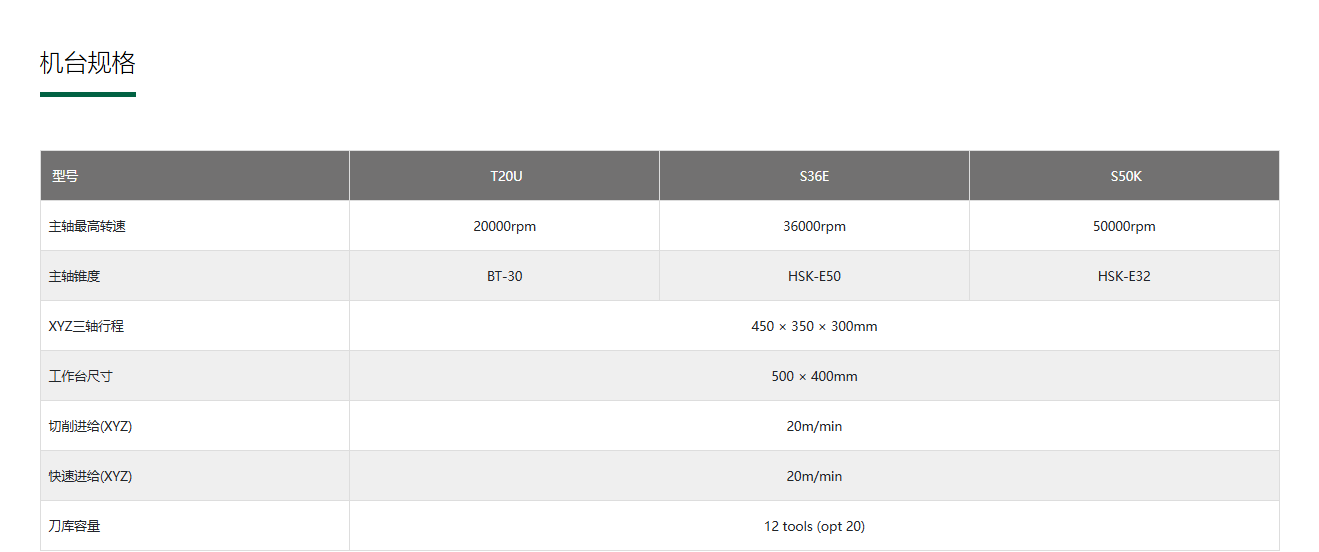Click the 50000rpm spindle speed cell
Image resolution: width=1319 pixels, height=552 pixels.
[x=1124, y=226]
